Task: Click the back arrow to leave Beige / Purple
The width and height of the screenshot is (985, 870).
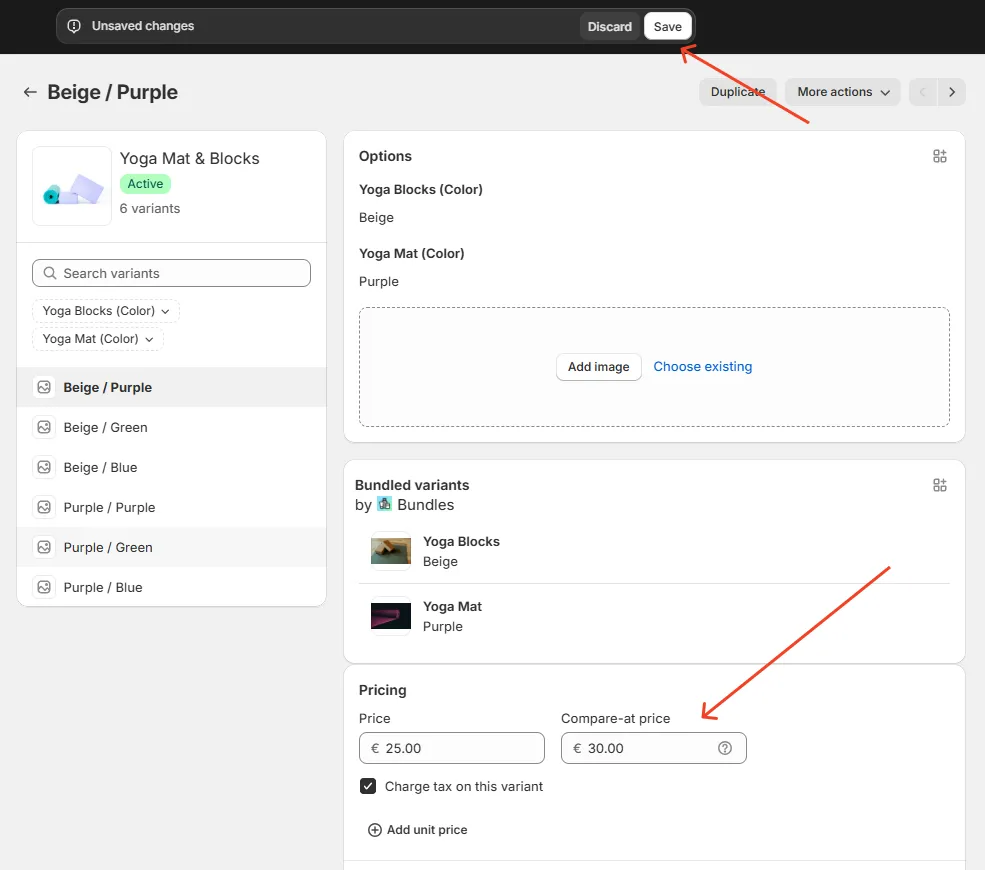Action: pos(30,92)
